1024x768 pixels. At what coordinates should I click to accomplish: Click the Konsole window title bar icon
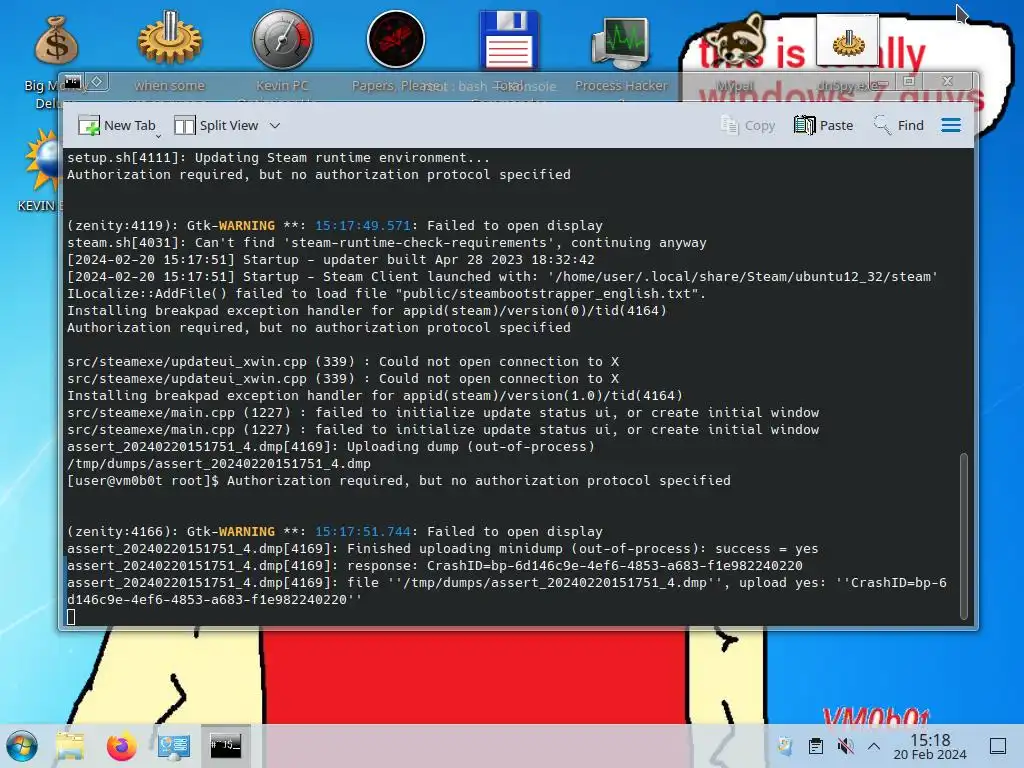[72, 82]
